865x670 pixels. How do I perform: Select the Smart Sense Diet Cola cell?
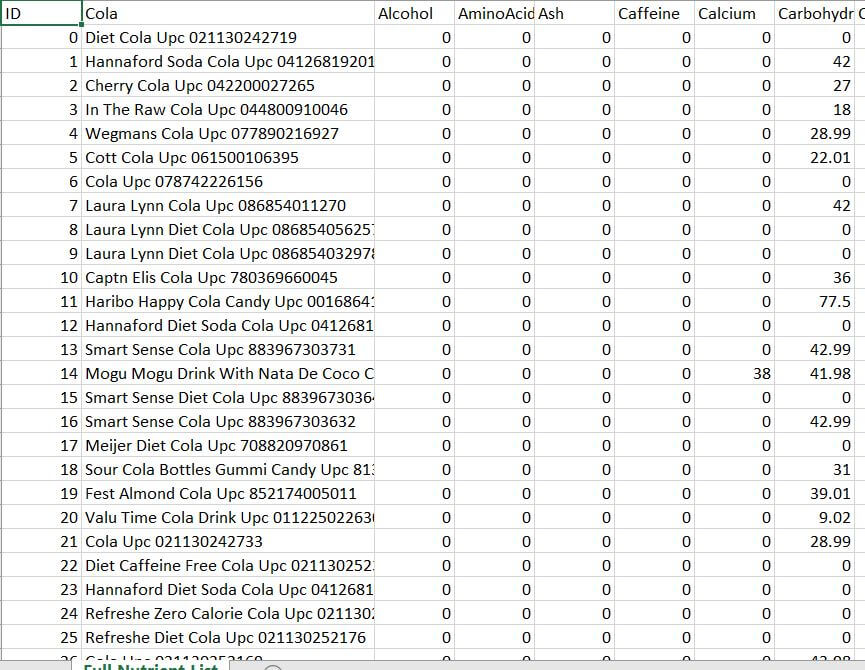(x=228, y=397)
